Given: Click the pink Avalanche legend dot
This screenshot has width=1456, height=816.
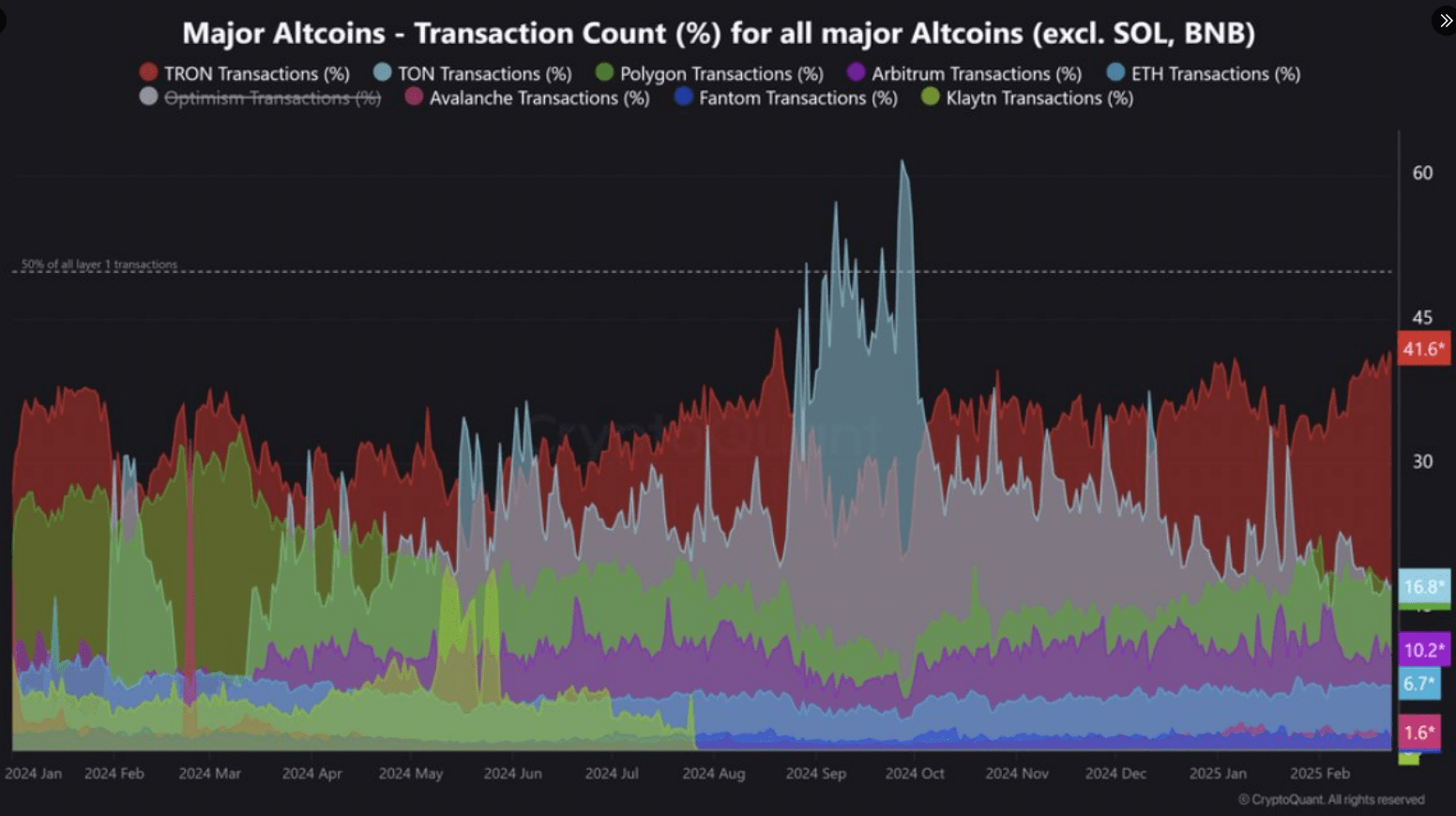Looking at the screenshot, I should (x=414, y=97).
